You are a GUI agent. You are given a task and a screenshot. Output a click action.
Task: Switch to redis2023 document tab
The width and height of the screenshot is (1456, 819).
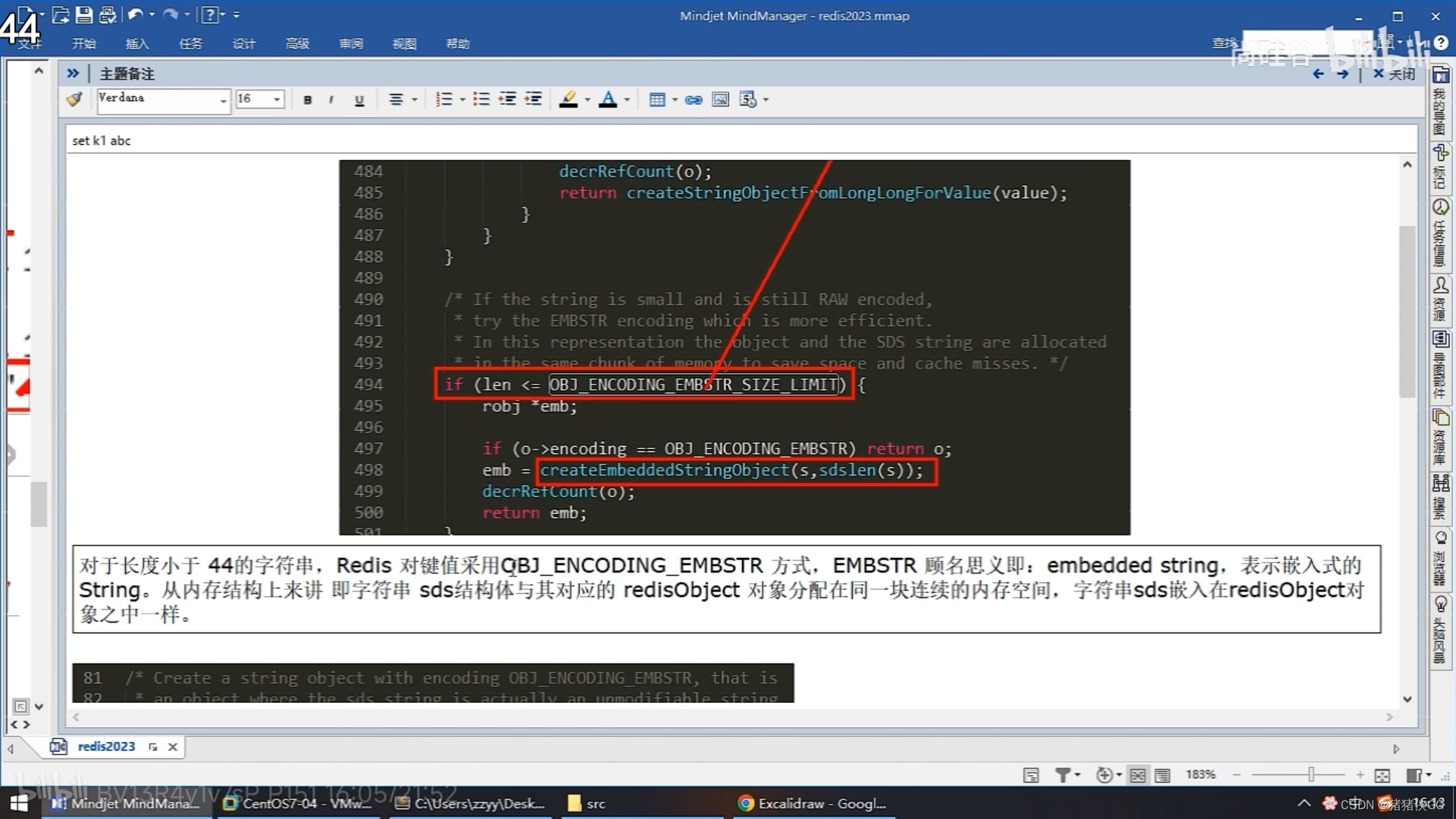click(106, 746)
